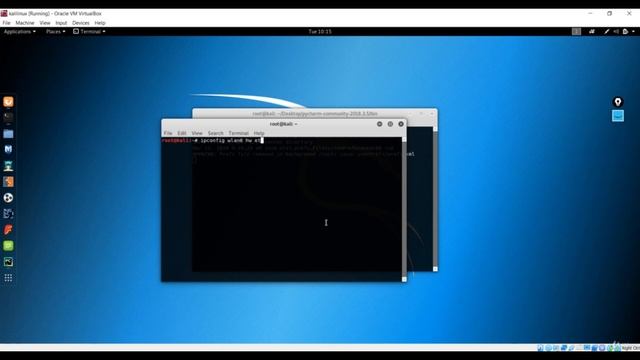
Task: Open the Terminal app menu in the top panel
Action: coord(89,31)
